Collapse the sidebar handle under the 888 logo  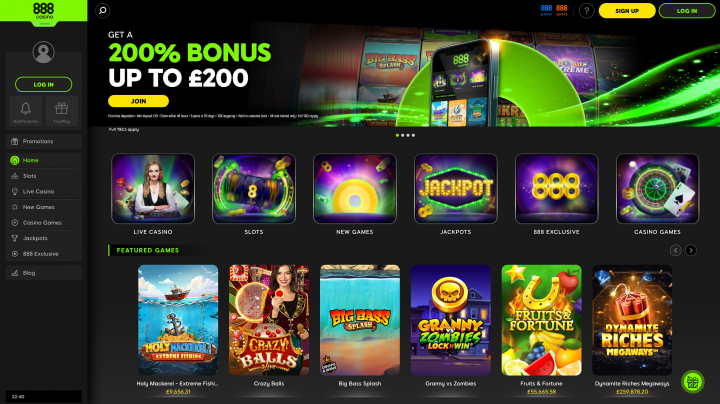tap(45, 23)
